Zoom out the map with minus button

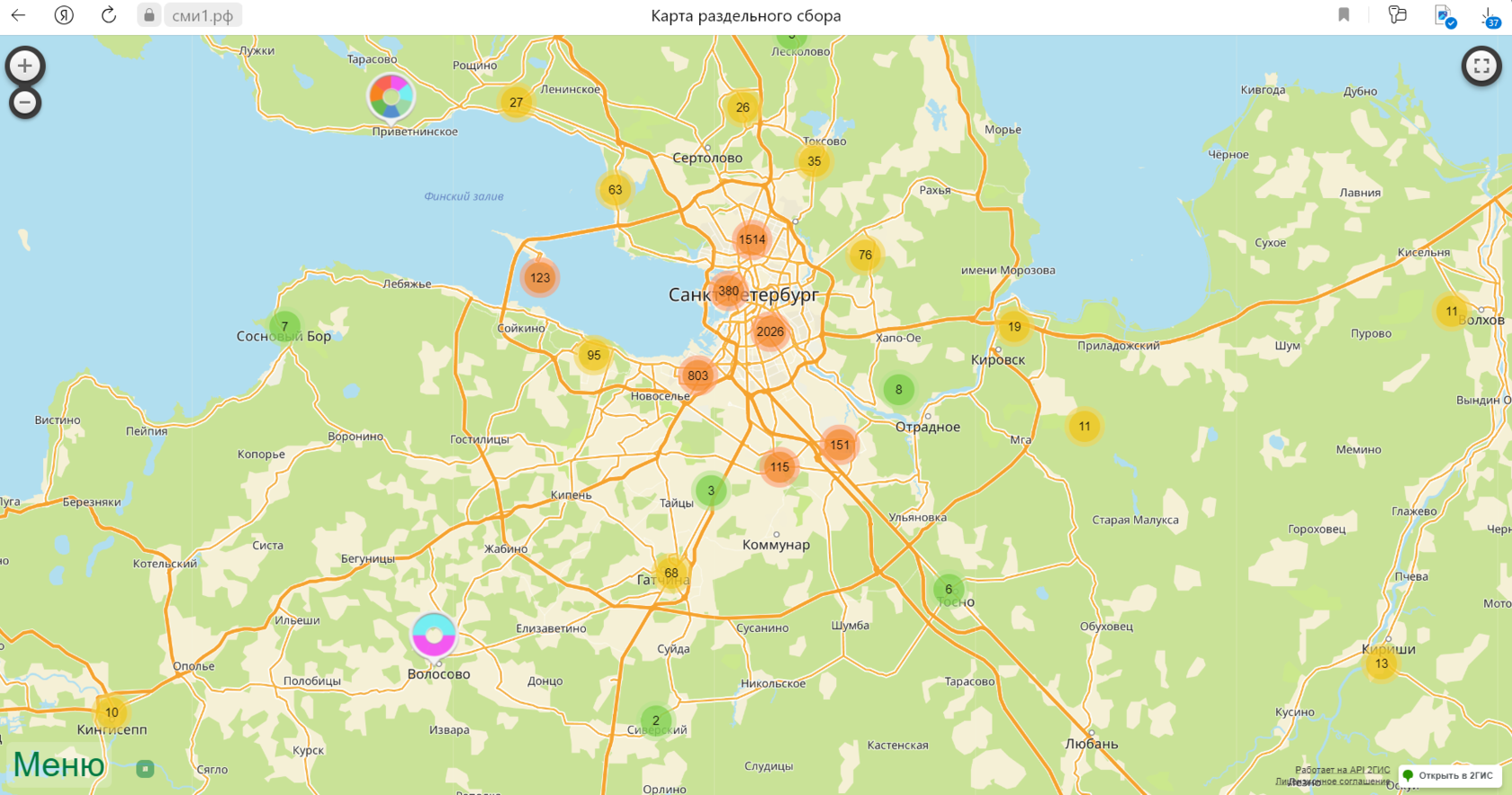click(25, 104)
